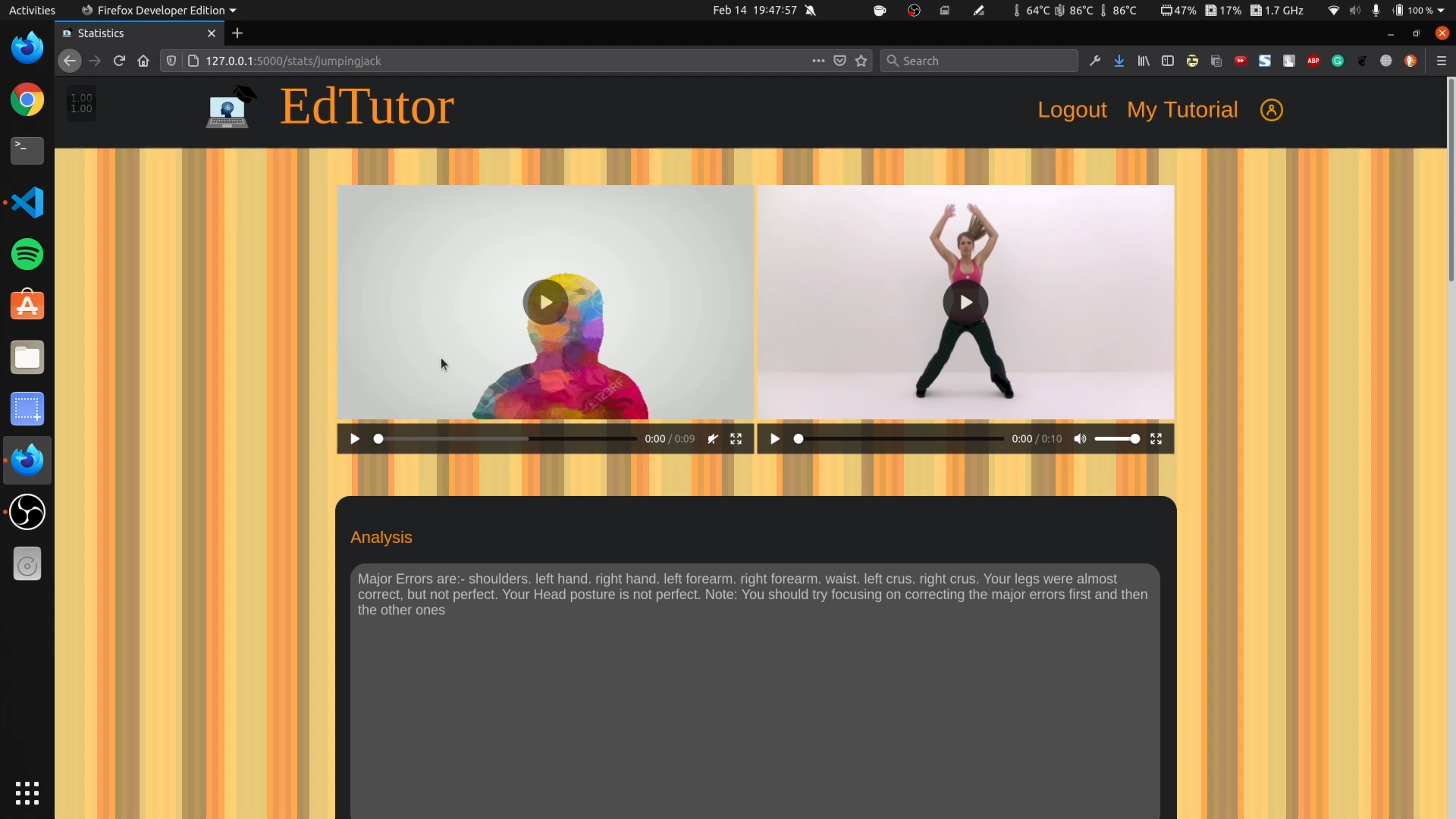Screen dimensions: 1456x819
Task: Enter fullscreen on the left video
Action: (735, 439)
